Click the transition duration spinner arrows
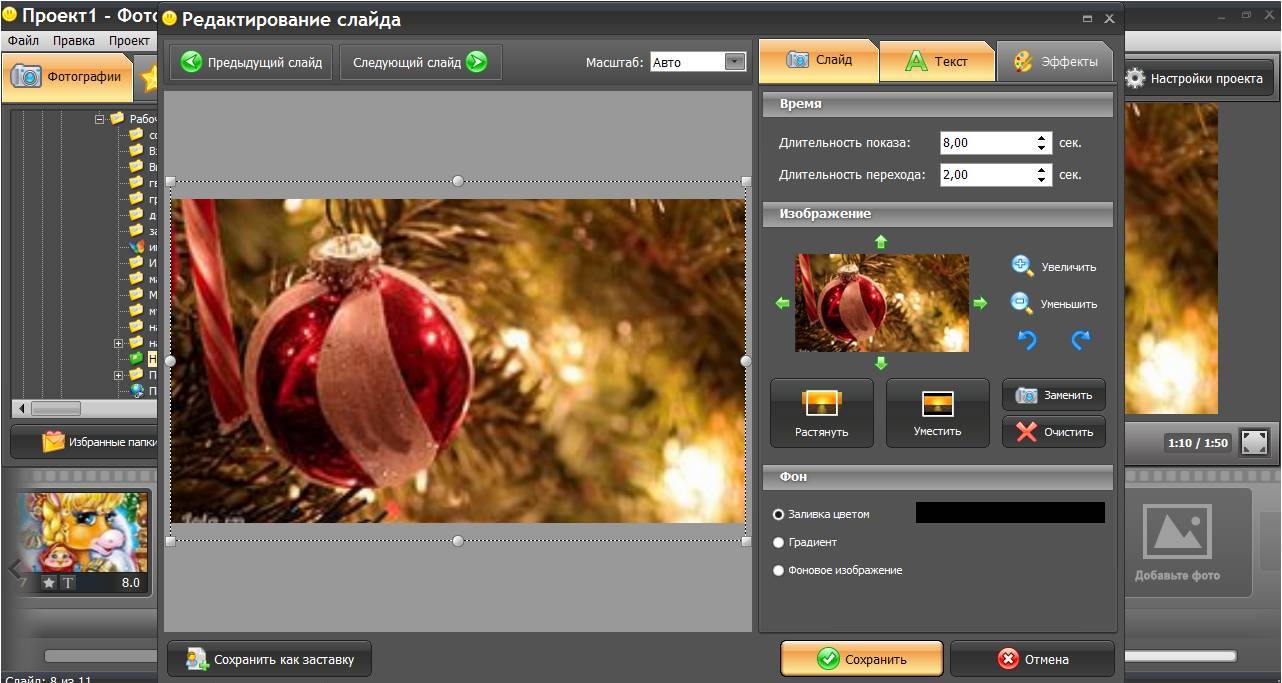This screenshot has width=1282, height=683. pyautogui.click(x=1042, y=175)
